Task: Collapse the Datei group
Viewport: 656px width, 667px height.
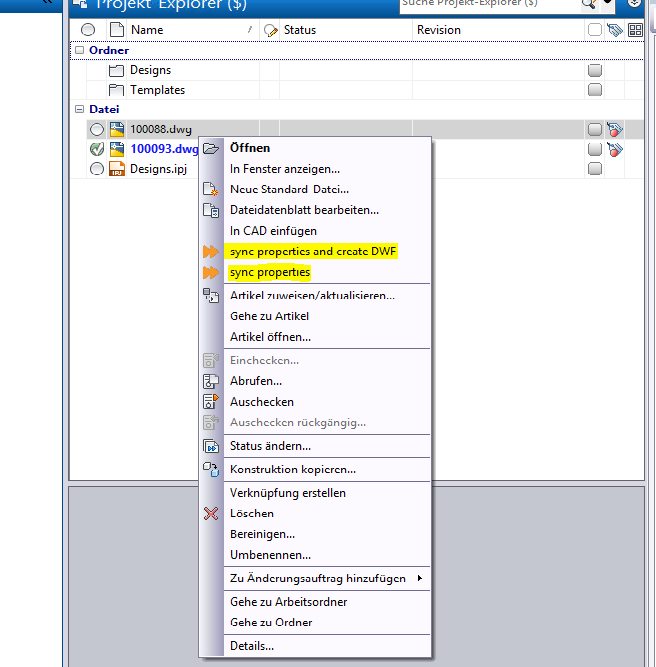Action: [x=79, y=109]
